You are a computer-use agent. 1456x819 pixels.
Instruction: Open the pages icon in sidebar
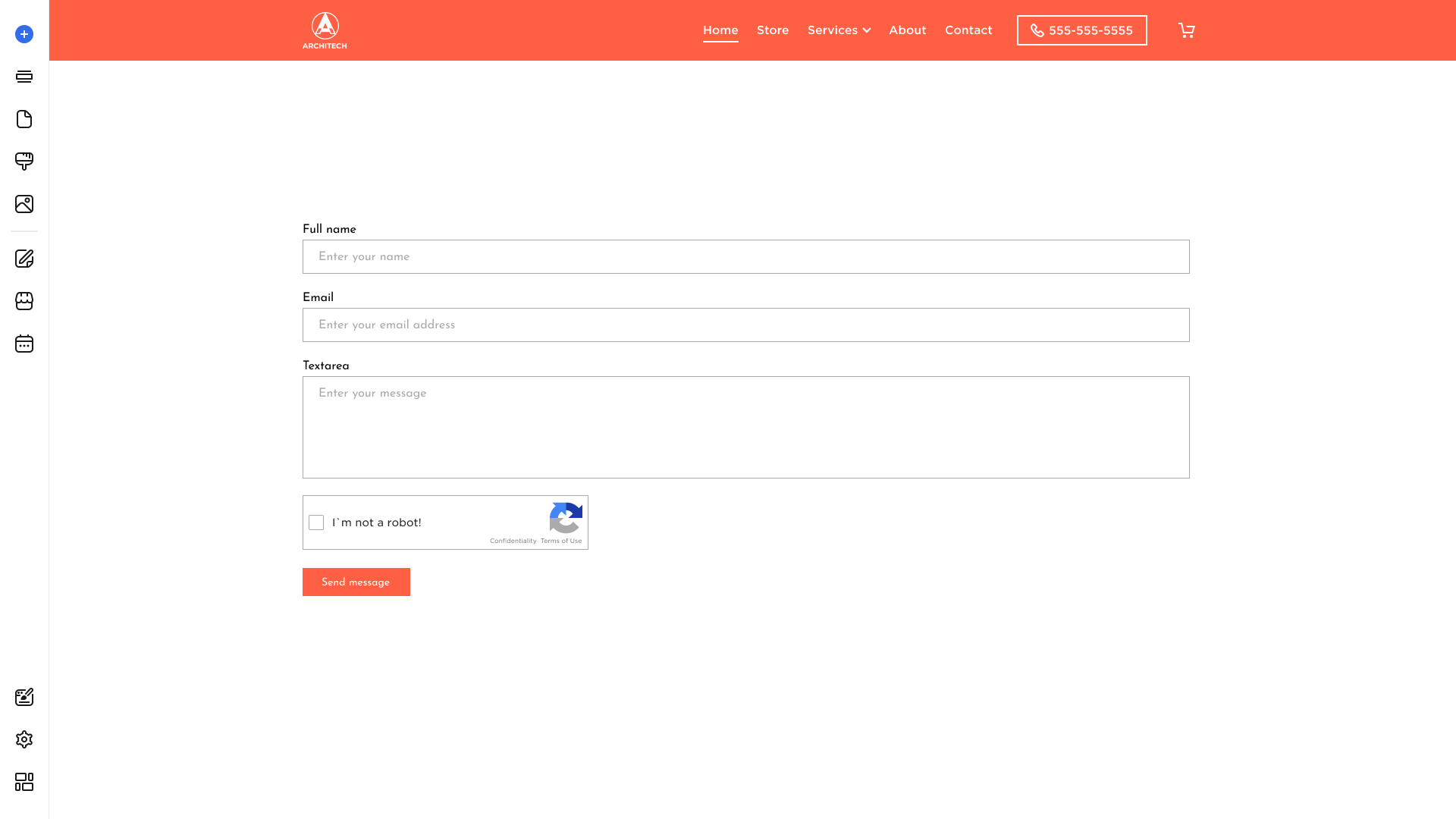[24, 119]
